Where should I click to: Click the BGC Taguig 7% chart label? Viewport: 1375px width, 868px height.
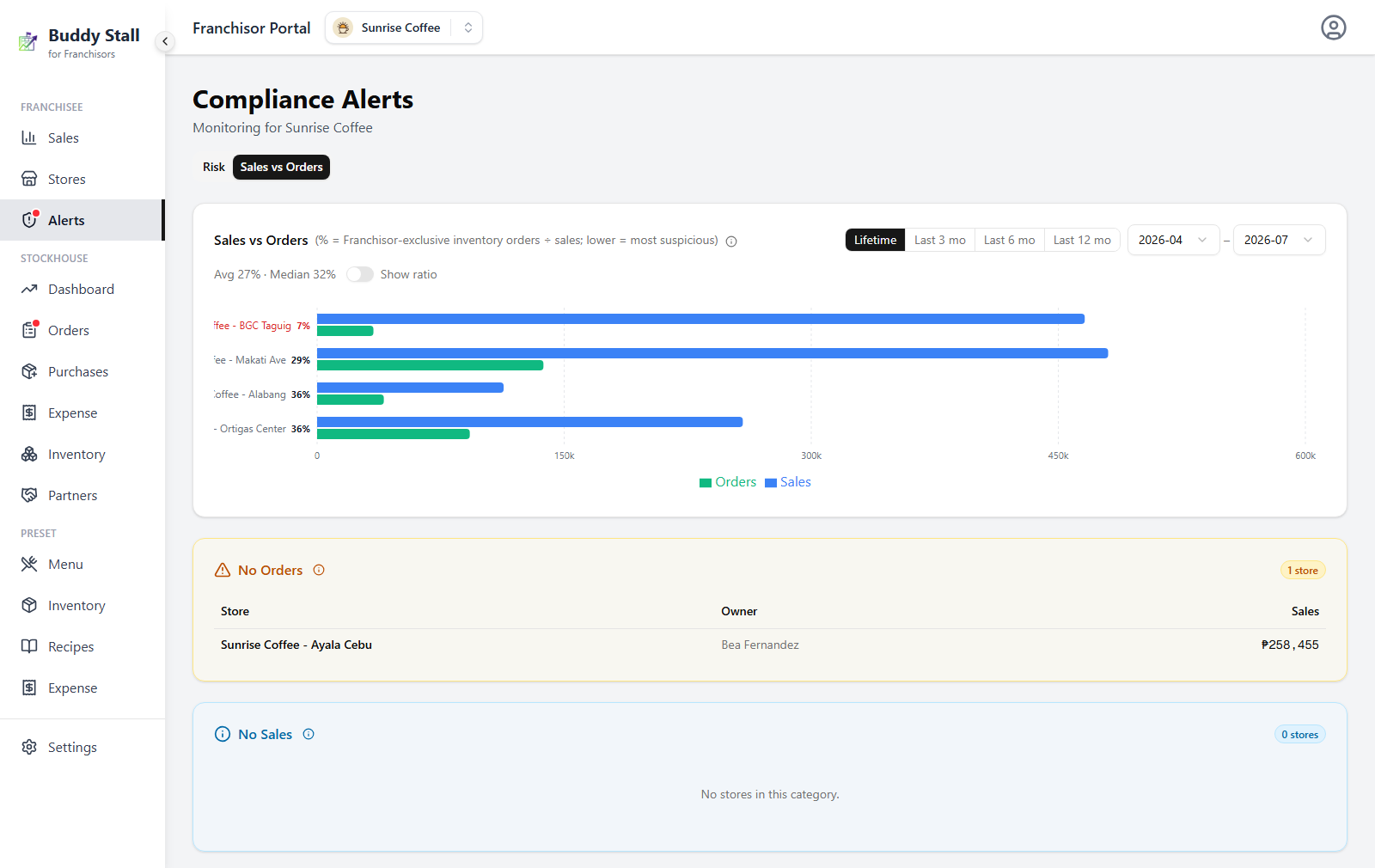pos(262,326)
